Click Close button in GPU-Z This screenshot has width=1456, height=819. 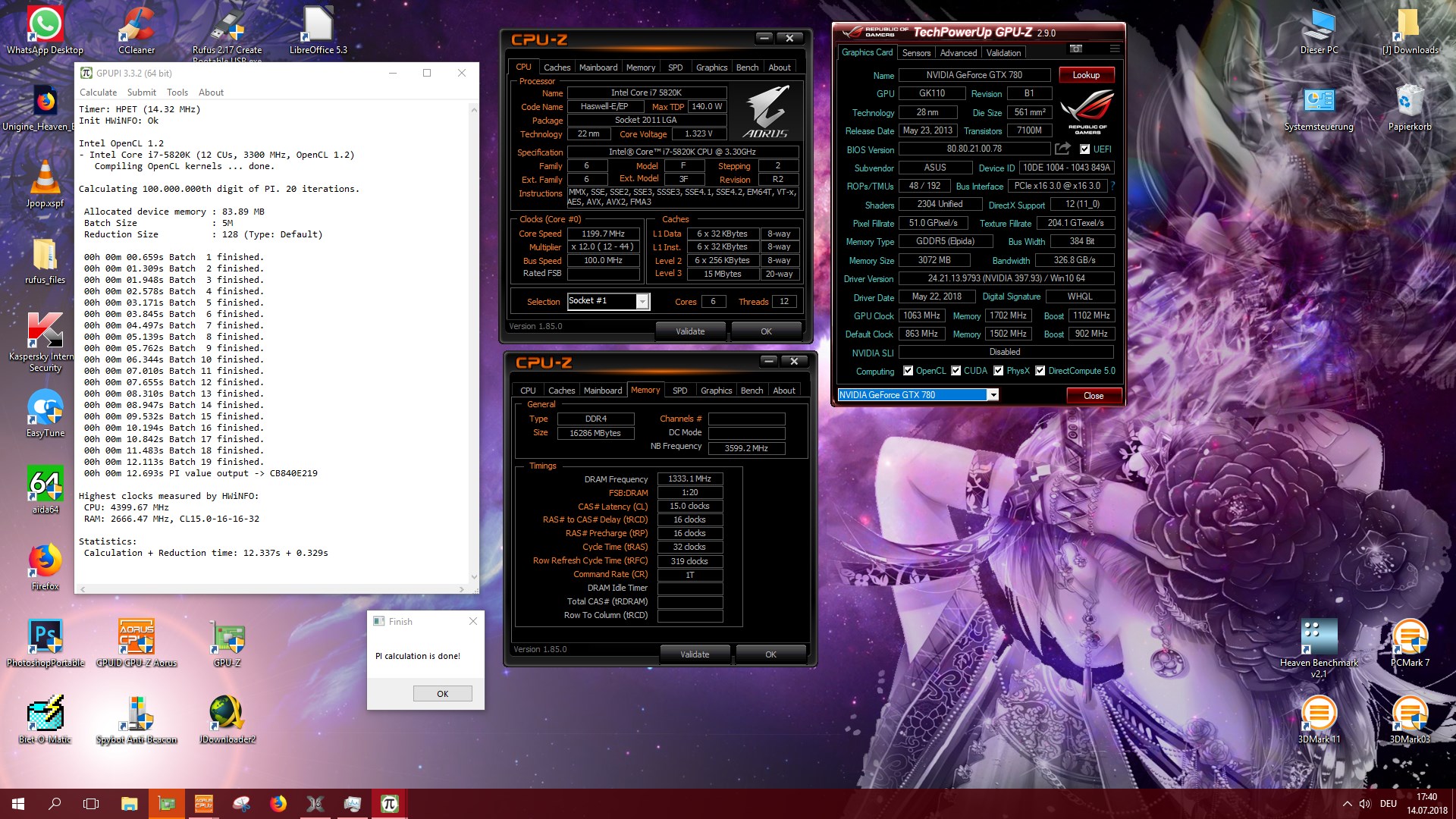[x=1094, y=396]
